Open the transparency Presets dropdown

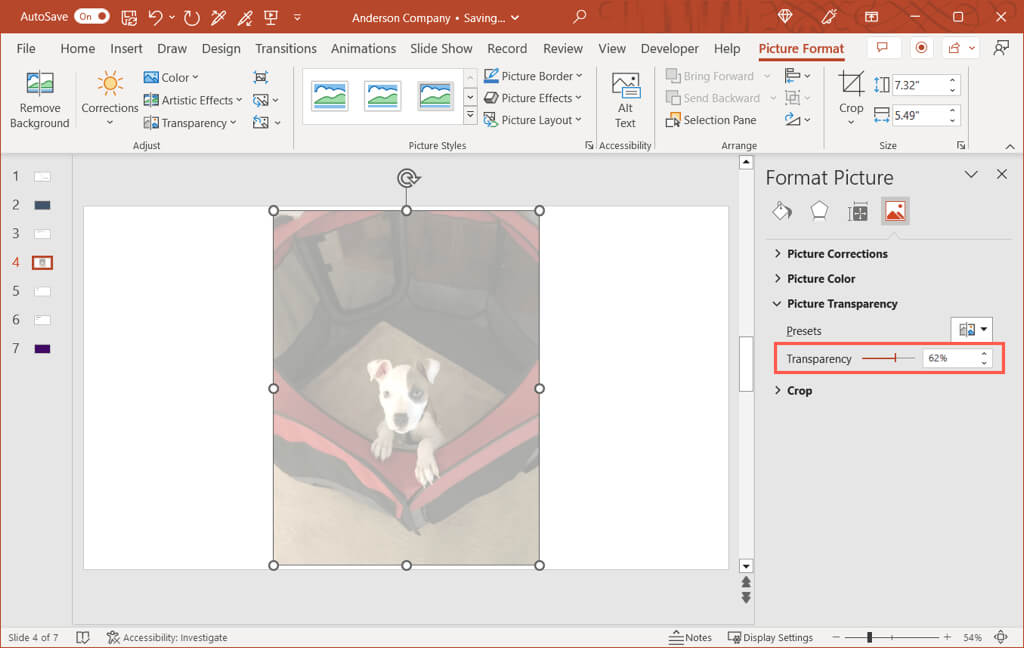(x=971, y=330)
